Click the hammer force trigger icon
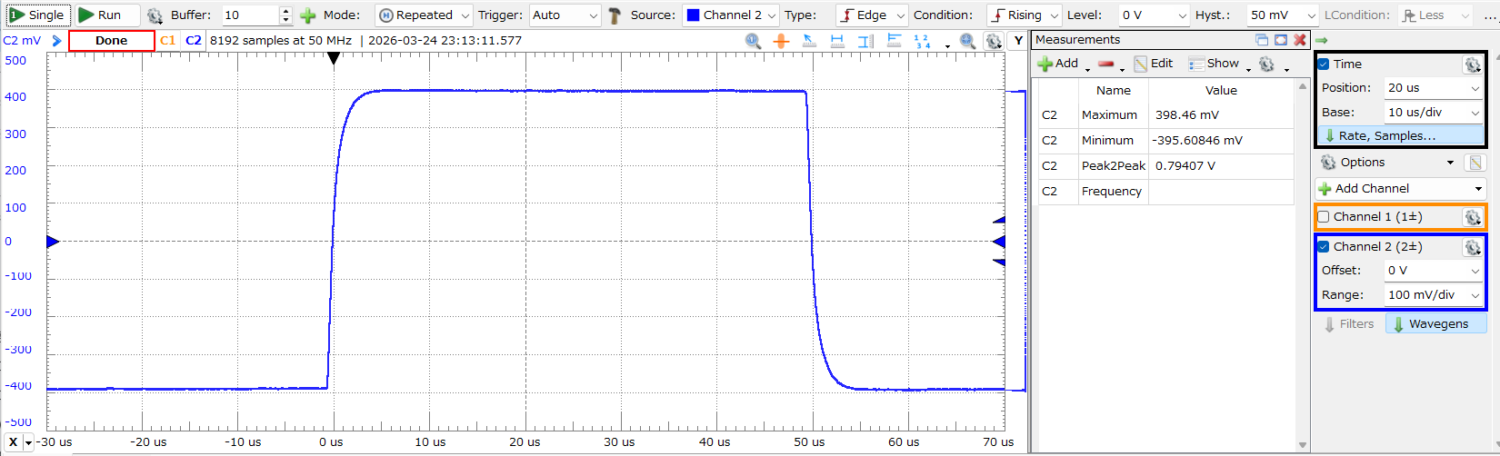Image resolution: width=1500 pixels, height=456 pixels. point(614,16)
